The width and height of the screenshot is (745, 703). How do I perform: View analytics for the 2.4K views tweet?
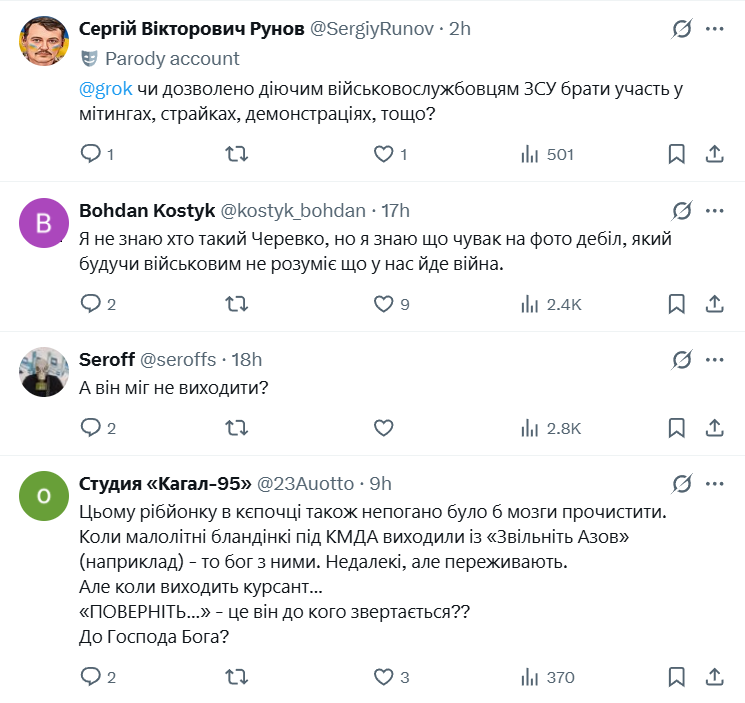[551, 304]
